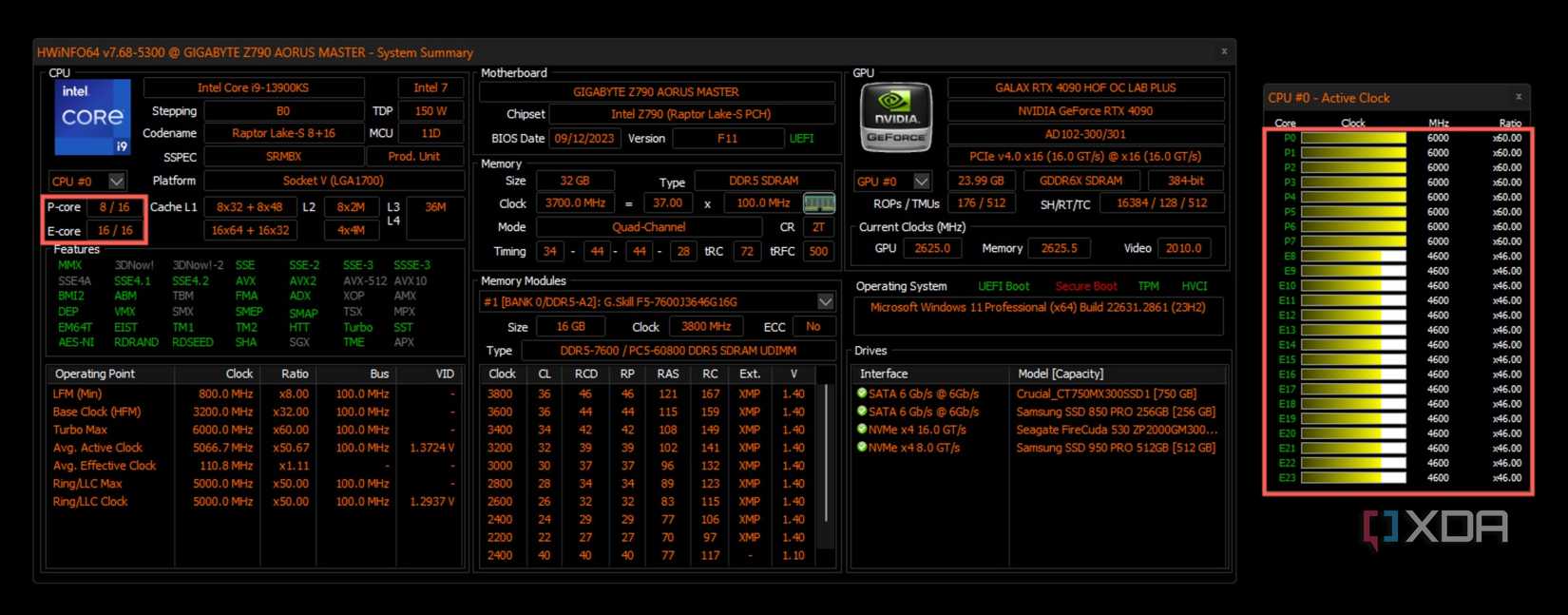Click the 2010.0 Video clock value
Screen dimensions: 1568x615
pyautogui.click(x=1183, y=248)
